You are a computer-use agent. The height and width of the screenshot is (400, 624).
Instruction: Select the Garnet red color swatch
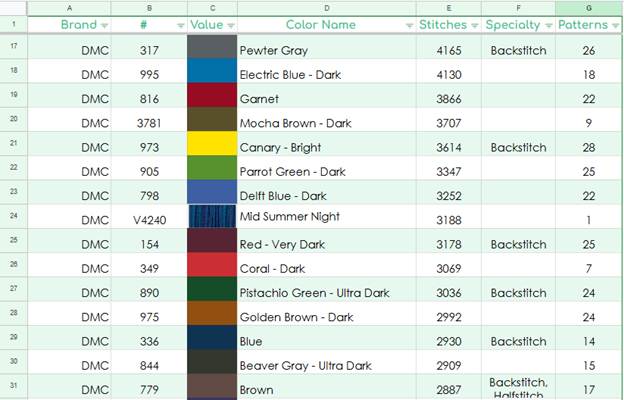click(212, 99)
